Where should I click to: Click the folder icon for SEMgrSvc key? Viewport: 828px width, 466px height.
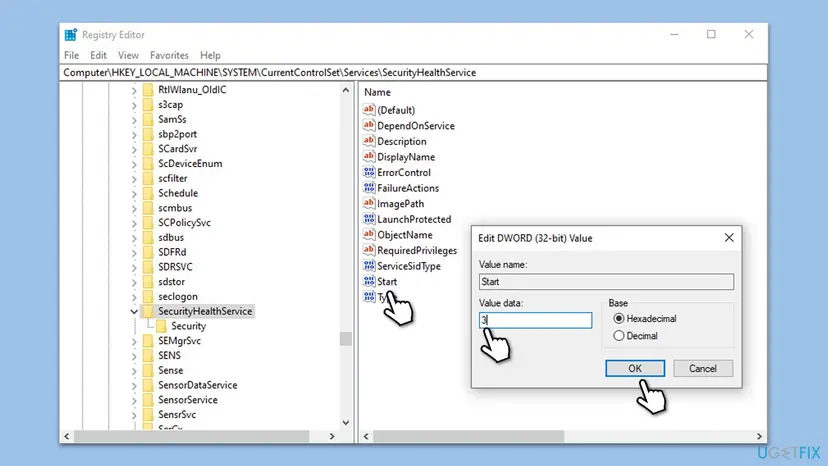(x=148, y=341)
